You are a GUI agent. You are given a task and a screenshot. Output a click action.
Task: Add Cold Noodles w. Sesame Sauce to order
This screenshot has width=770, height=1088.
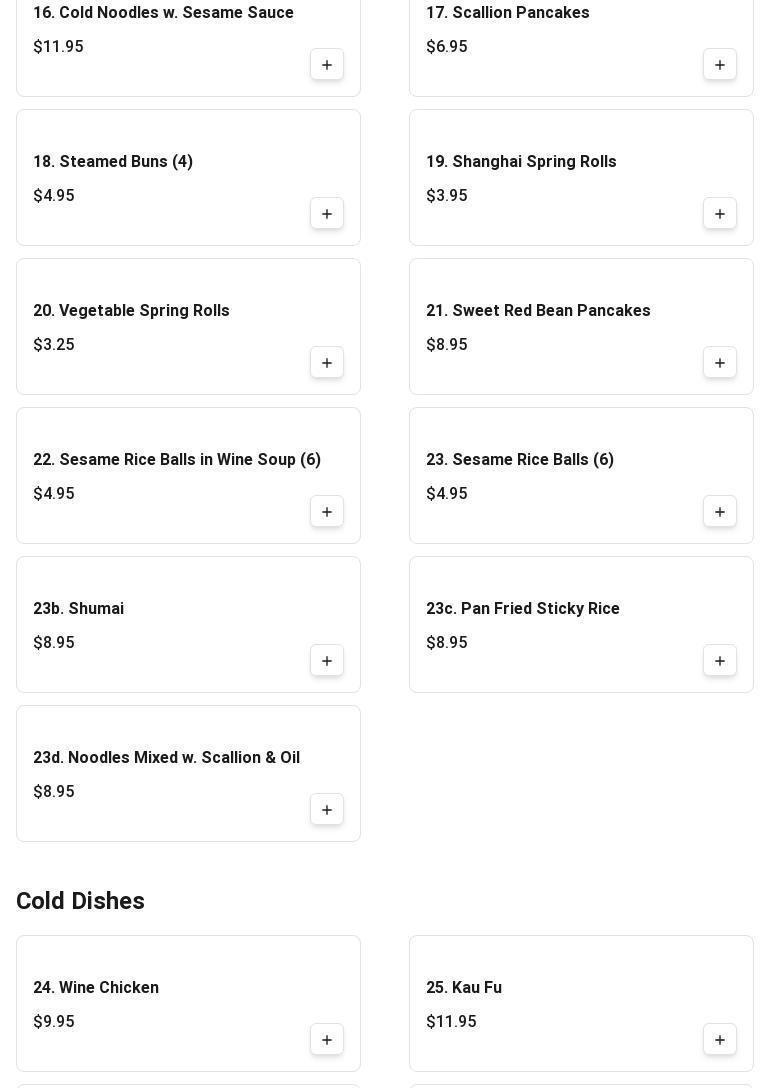(x=327, y=65)
